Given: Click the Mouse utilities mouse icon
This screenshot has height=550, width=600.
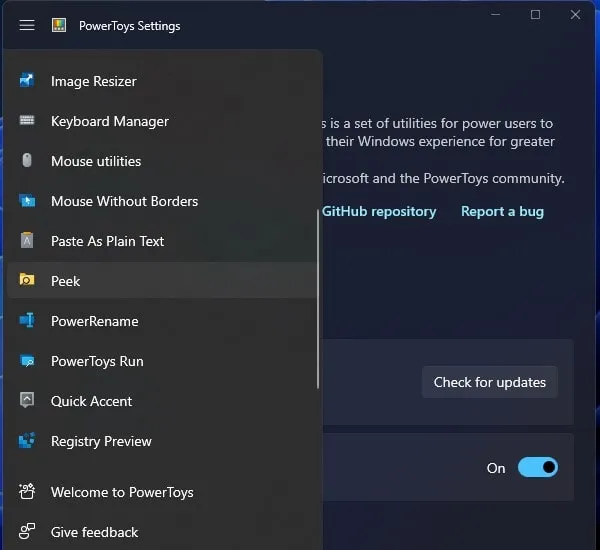Looking at the screenshot, I should [x=27, y=160].
